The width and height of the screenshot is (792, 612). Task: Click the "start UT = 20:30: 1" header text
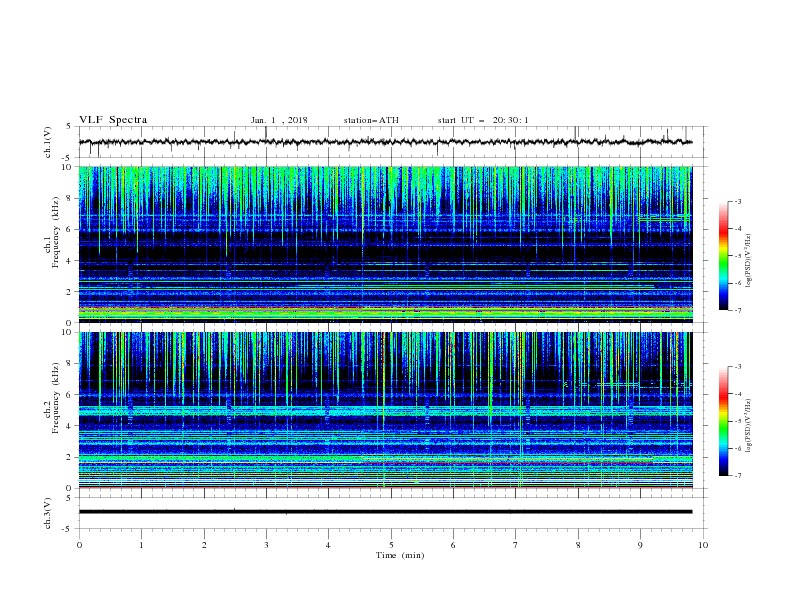[483, 120]
